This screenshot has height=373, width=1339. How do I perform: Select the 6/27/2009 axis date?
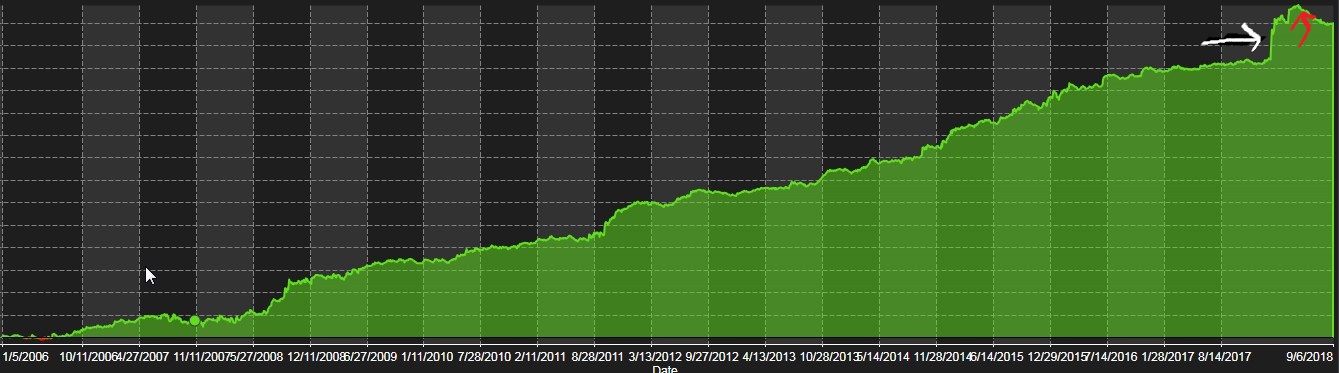371,356
